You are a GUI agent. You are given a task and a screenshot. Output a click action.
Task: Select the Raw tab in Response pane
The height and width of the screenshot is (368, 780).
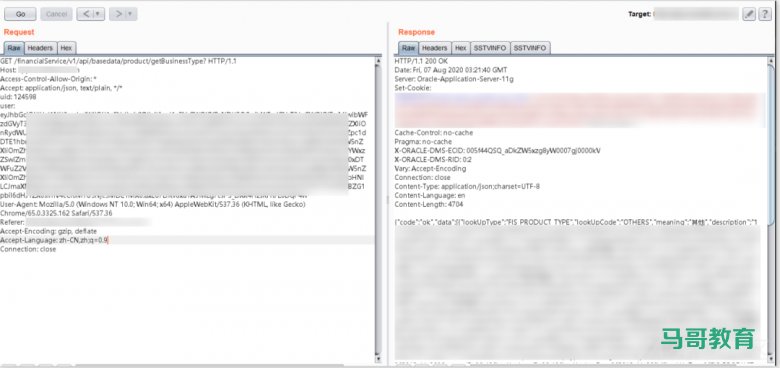point(408,48)
